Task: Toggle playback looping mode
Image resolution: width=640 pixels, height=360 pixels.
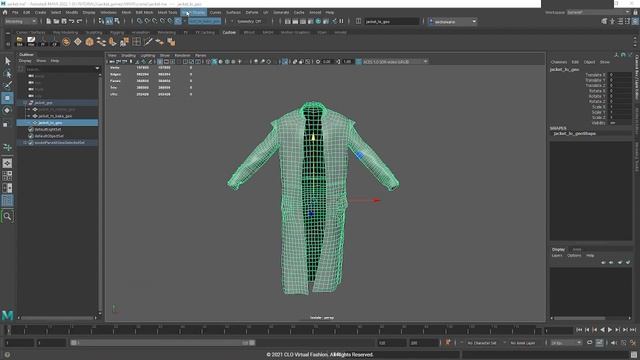Action: [589, 343]
